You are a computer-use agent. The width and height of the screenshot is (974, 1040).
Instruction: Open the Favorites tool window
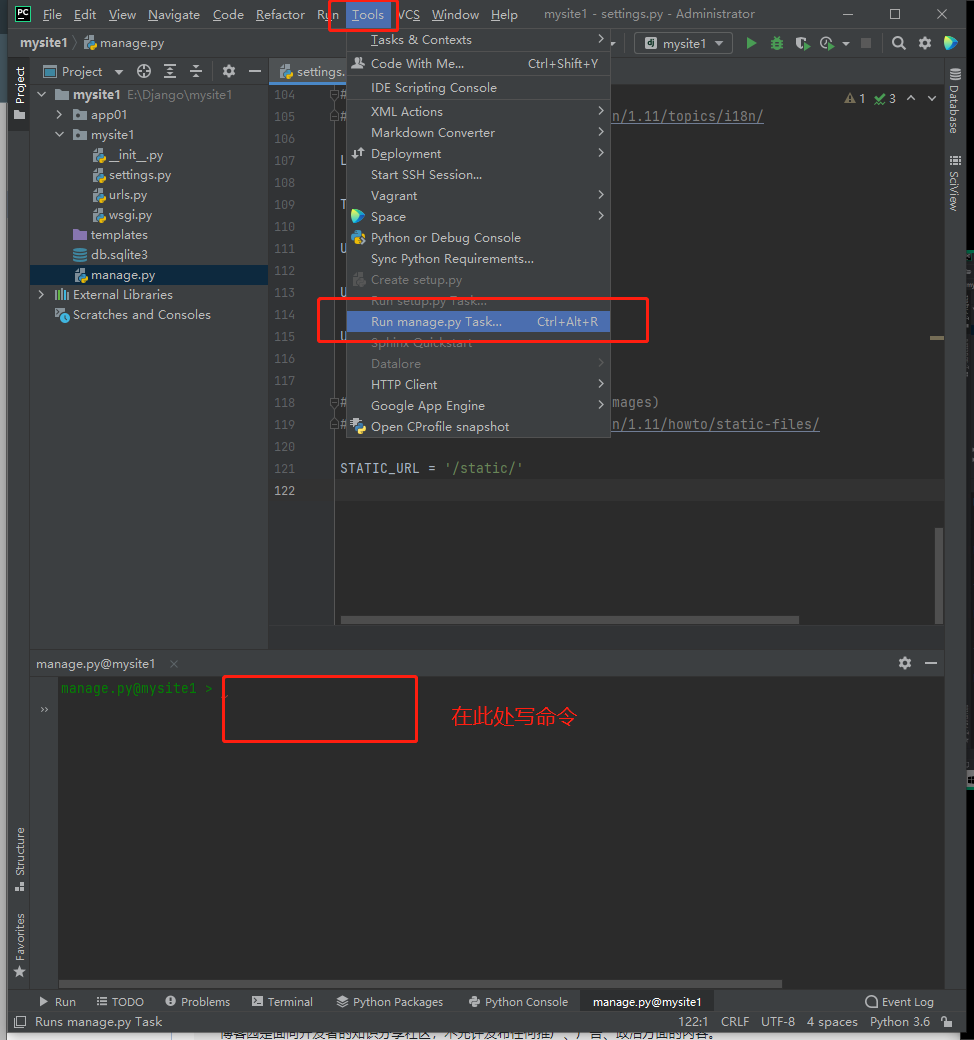coord(20,944)
